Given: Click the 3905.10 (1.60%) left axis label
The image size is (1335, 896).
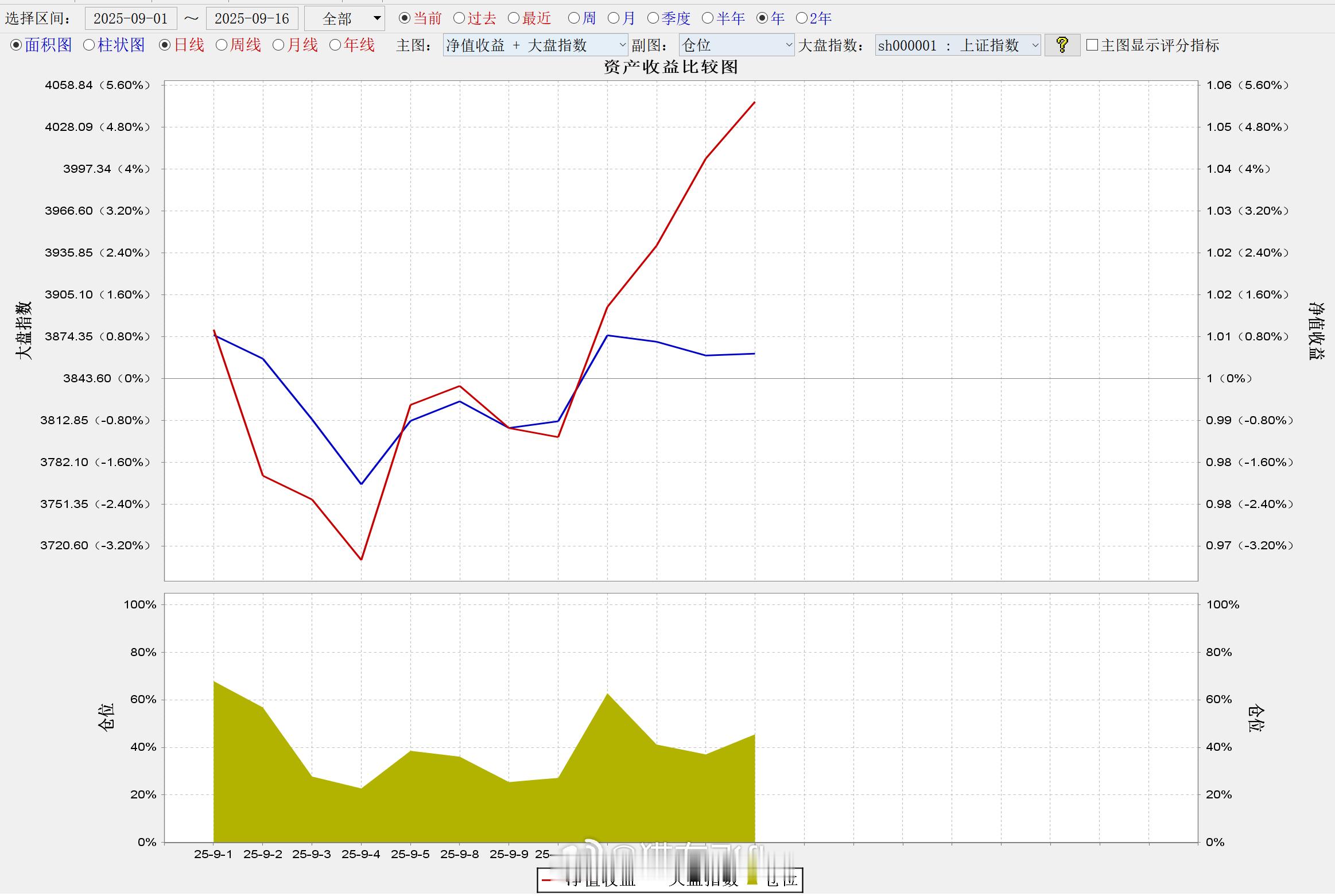Looking at the screenshot, I should pyautogui.click(x=98, y=294).
